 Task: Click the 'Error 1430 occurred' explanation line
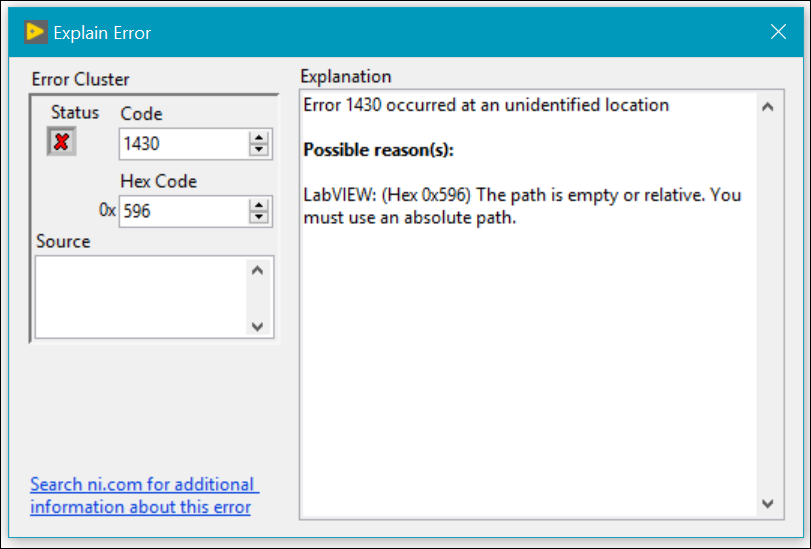tap(486, 105)
